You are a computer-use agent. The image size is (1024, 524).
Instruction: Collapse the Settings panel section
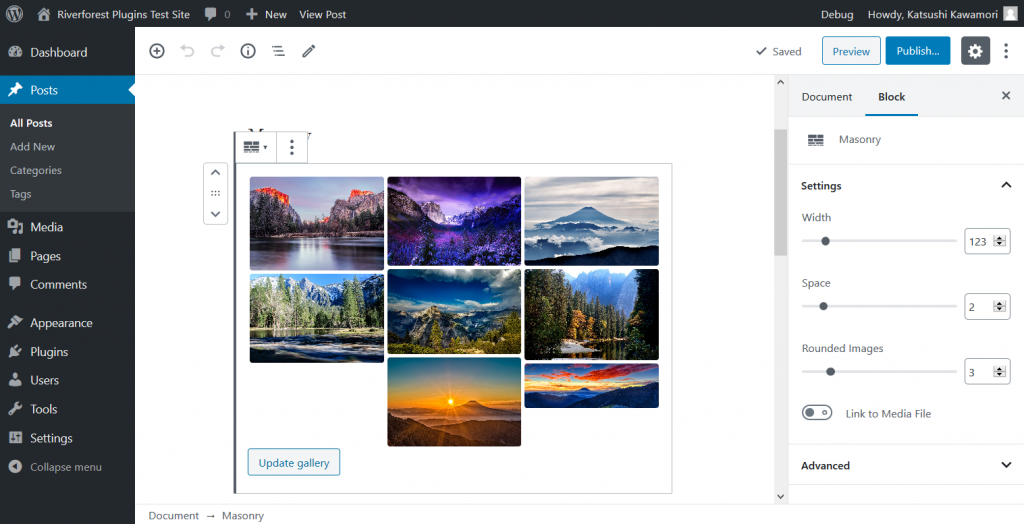coord(1006,186)
